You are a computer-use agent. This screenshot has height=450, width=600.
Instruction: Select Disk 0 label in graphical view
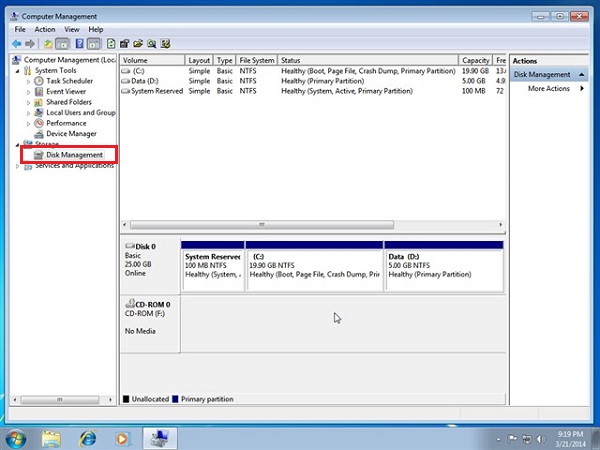[x=145, y=247]
